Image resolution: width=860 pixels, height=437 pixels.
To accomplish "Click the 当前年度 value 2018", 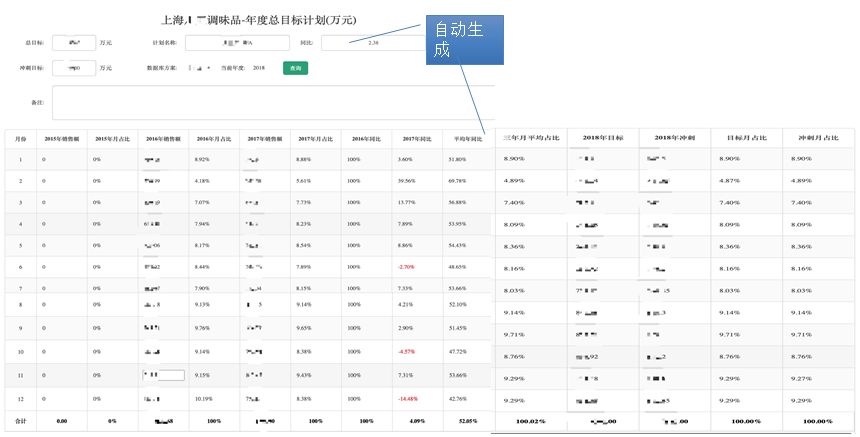I will 259,68.
